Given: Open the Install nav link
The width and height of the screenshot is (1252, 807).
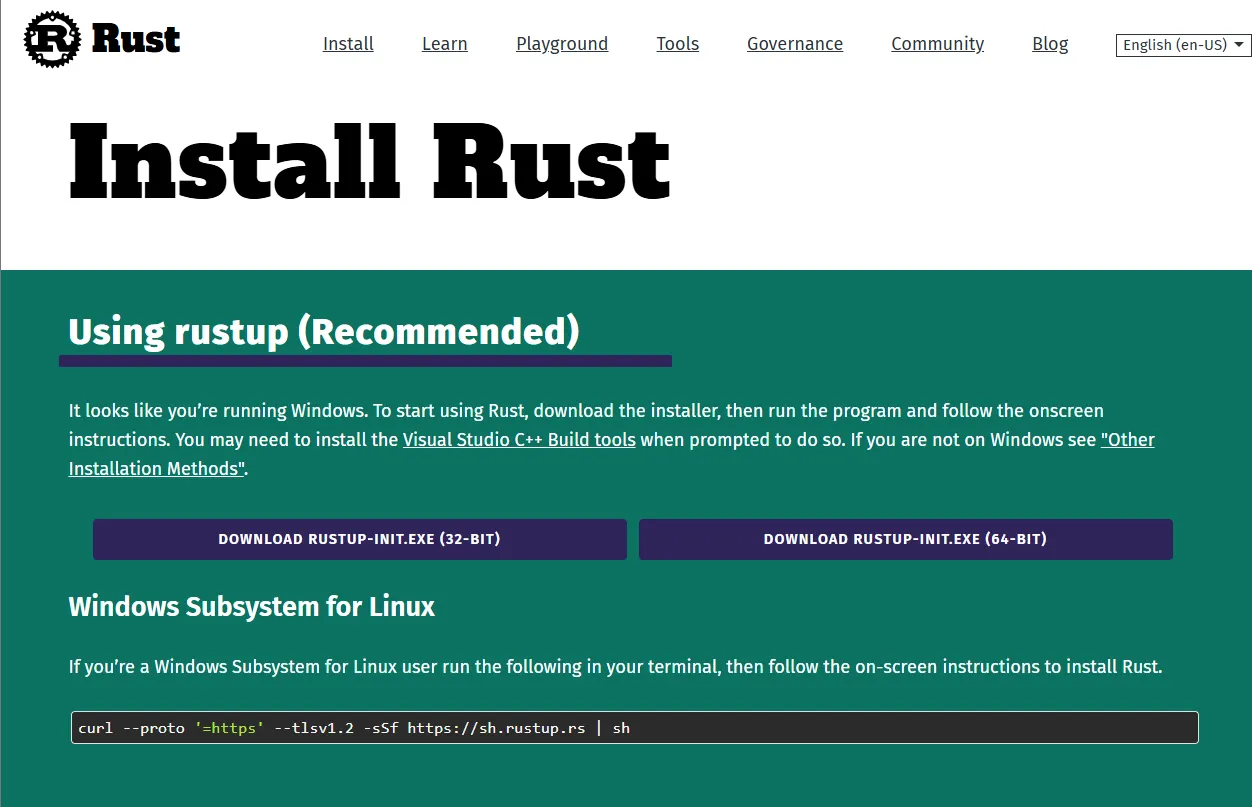Looking at the screenshot, I should tap(348, 44).
